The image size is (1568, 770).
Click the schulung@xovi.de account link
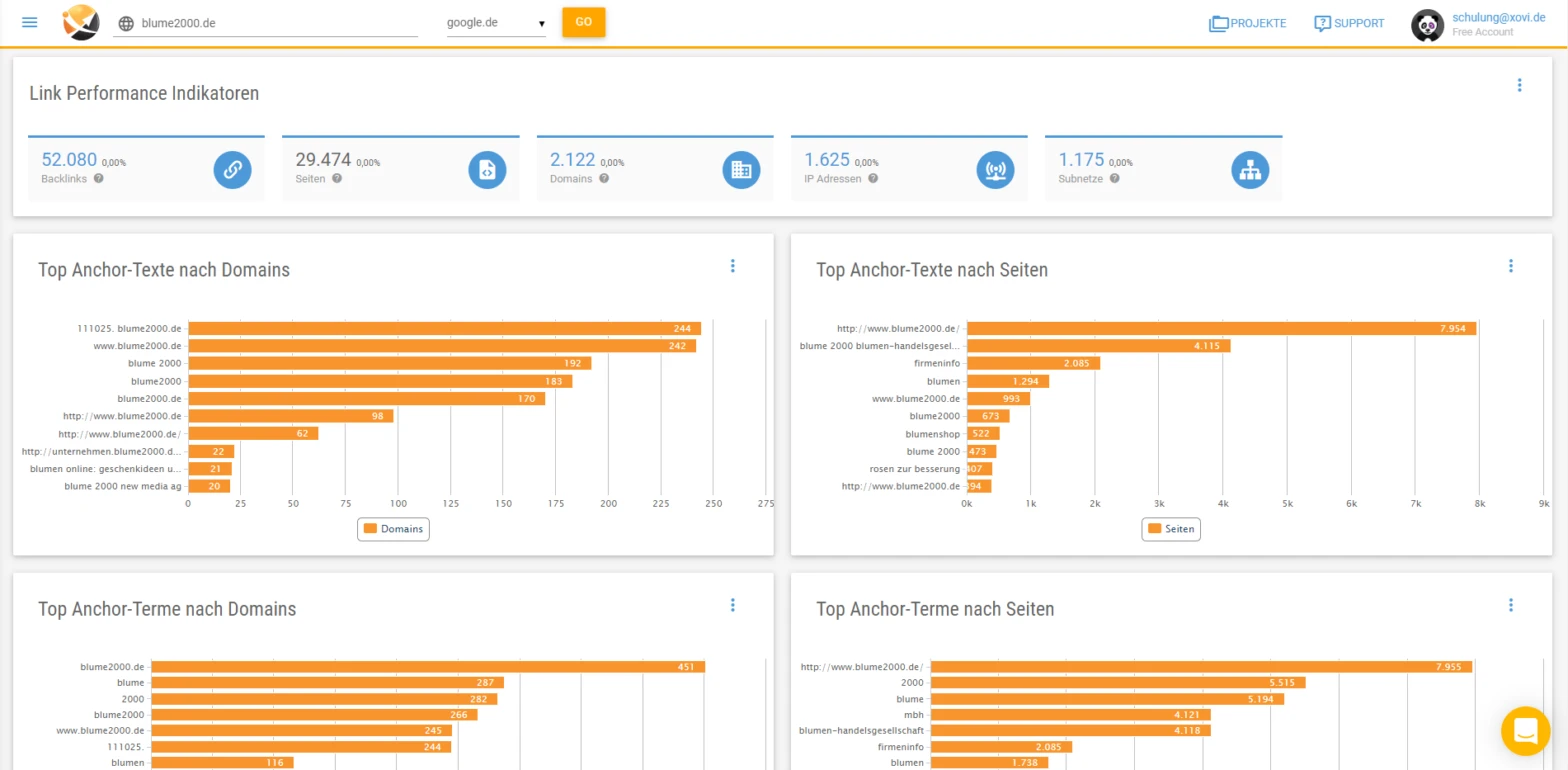[x=1498, y=17]
